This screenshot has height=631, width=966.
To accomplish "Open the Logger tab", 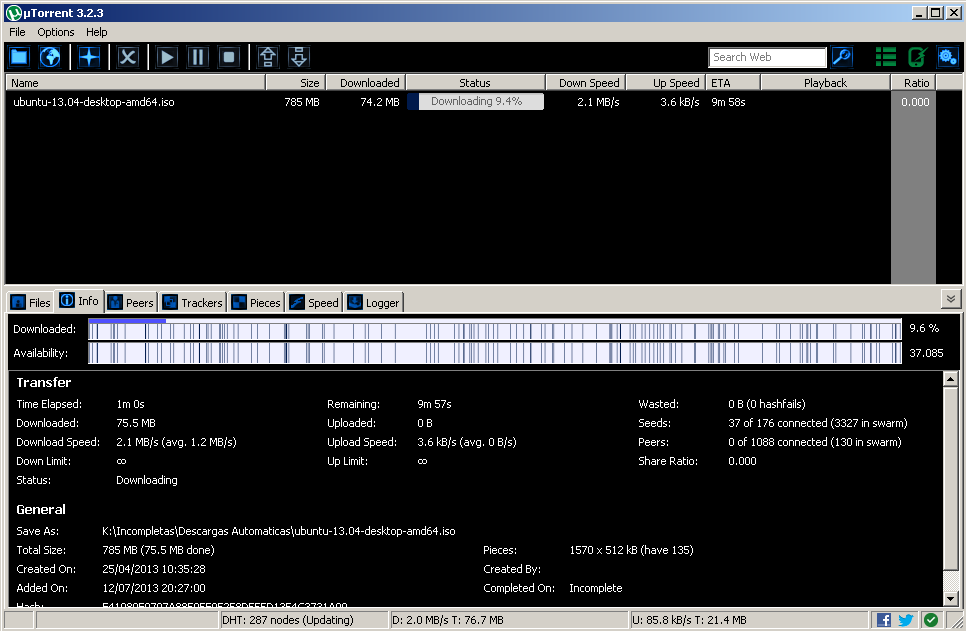I will click(373, 303).
